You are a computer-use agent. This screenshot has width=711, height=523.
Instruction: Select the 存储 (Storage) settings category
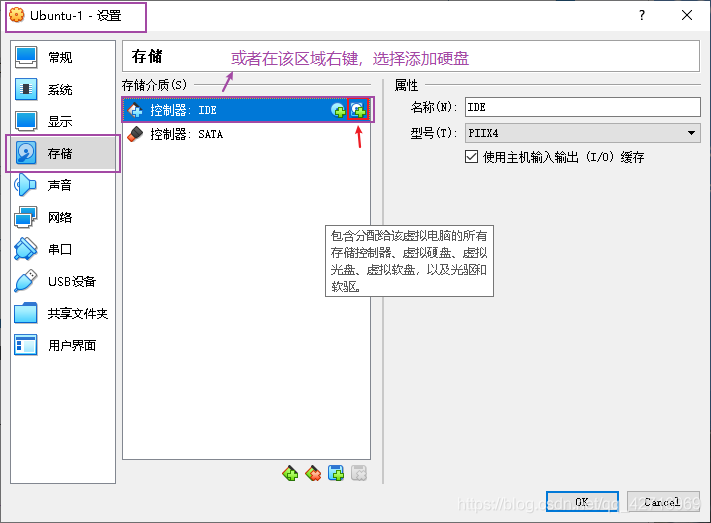pos(63,153)
